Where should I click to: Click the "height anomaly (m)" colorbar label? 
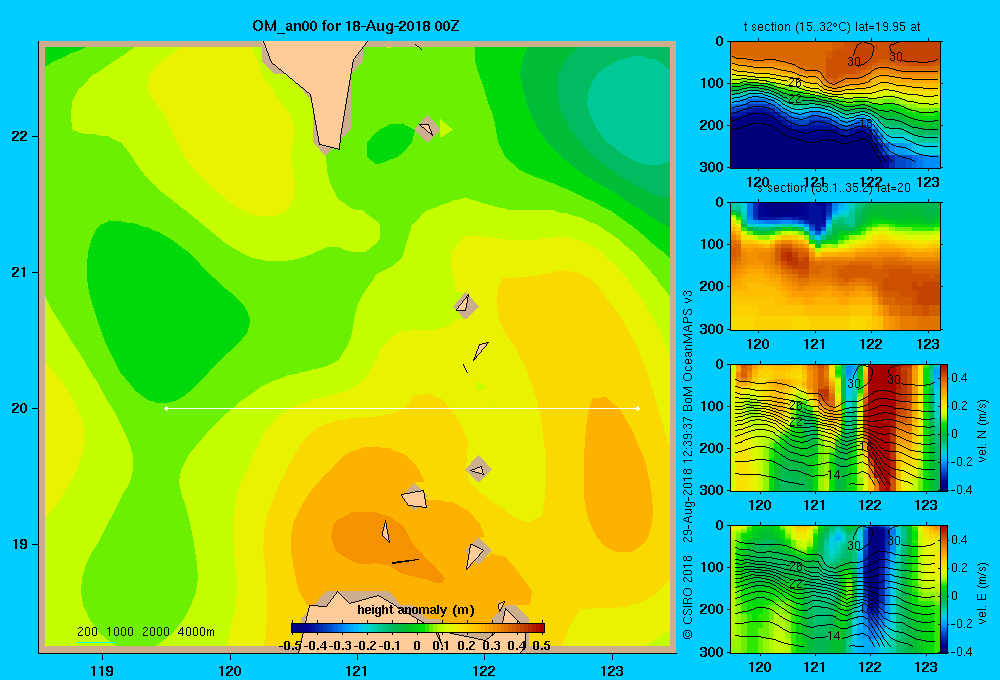pyautogui.click(x=416, y=610)
